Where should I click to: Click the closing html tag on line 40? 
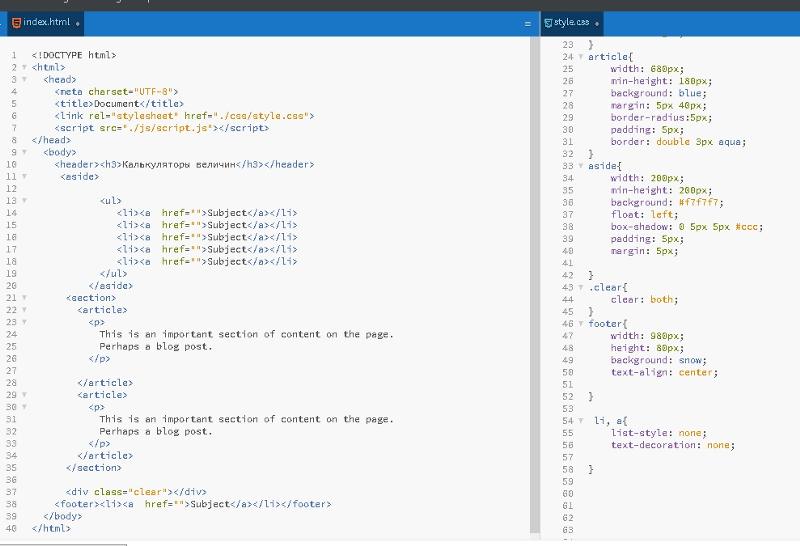coord(51,528)
